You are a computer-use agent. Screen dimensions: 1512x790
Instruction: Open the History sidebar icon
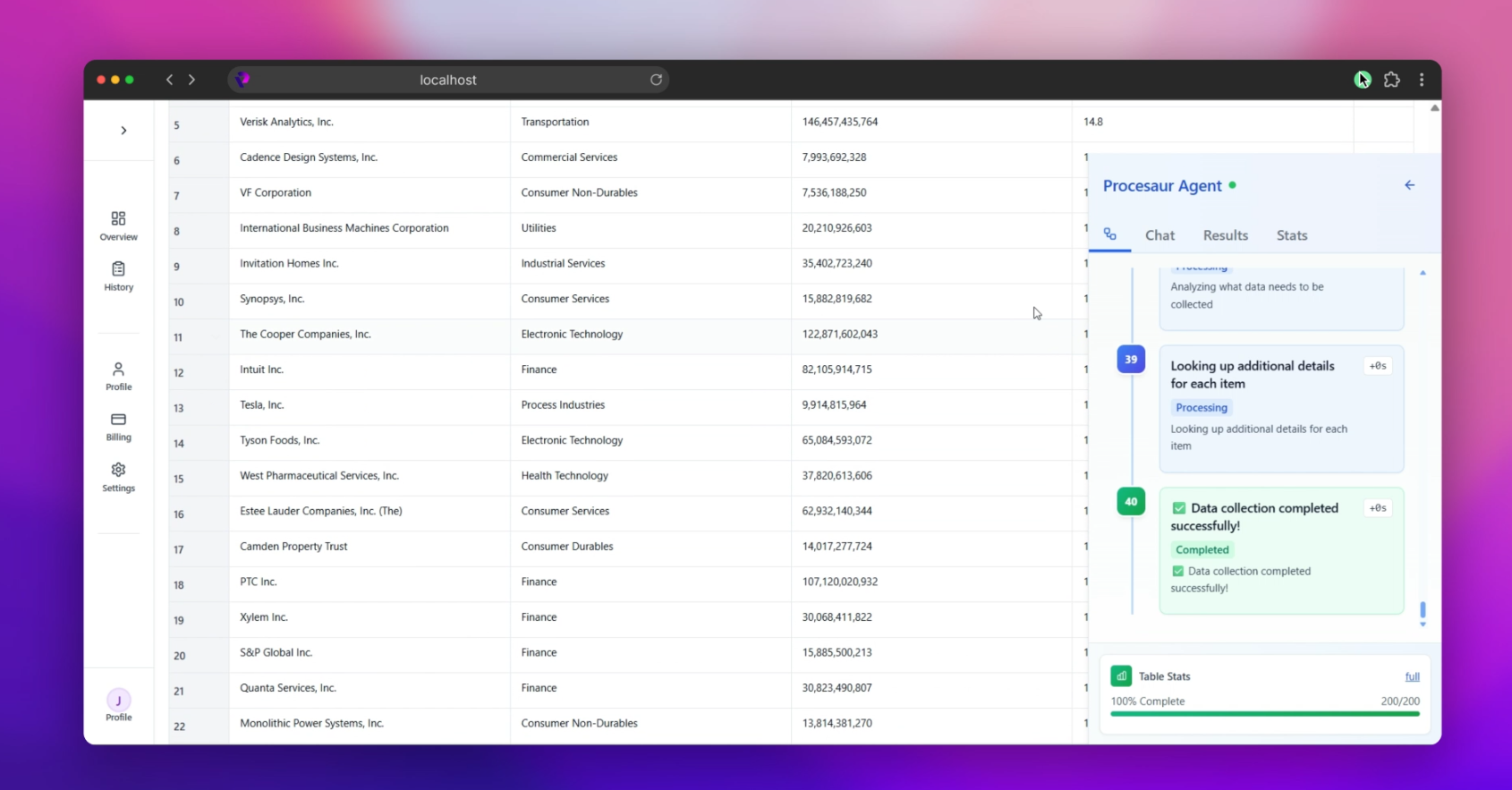pos(118,269)
